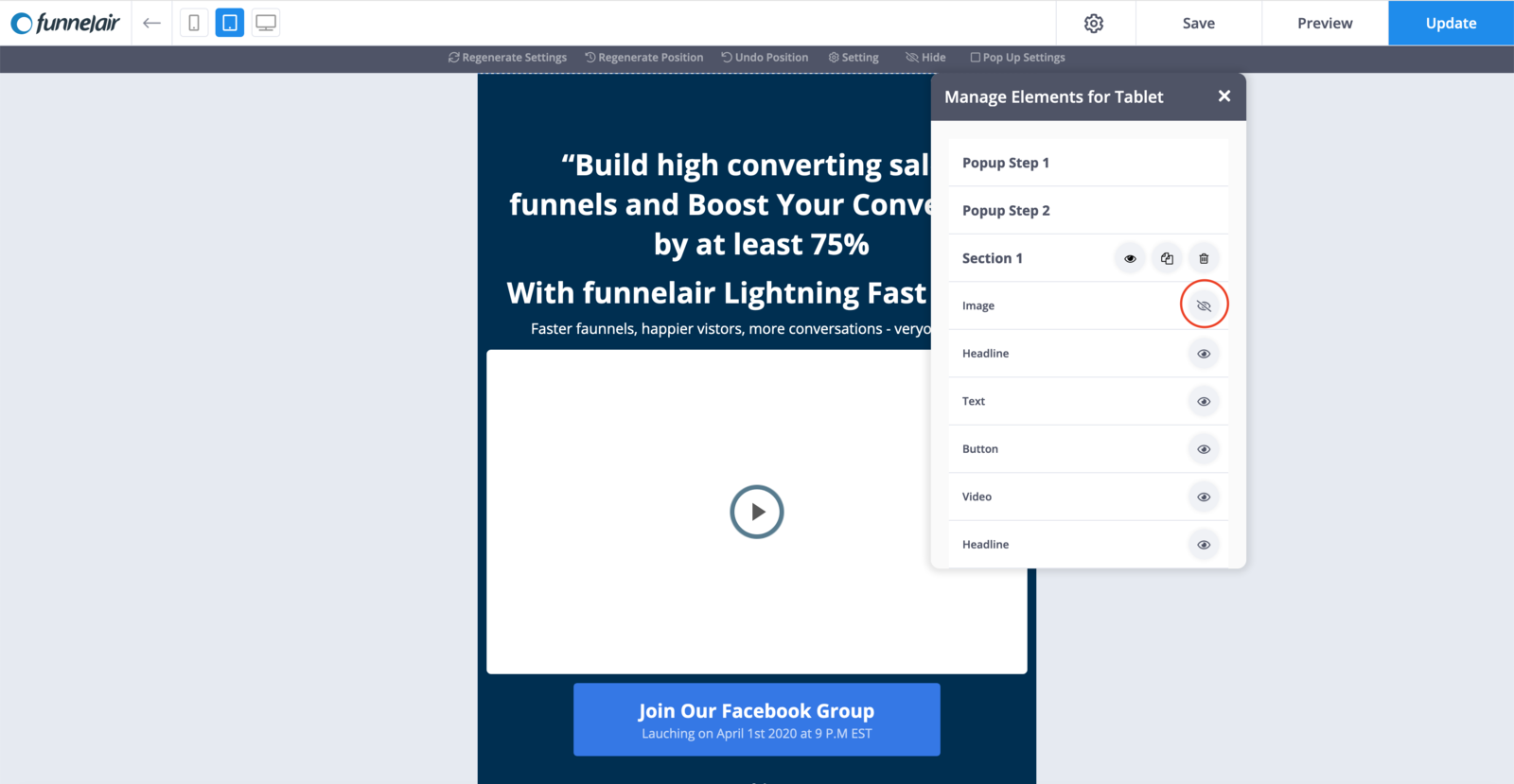The width and height of the screenshot is (1514, 784).
Task: Click Regenerate Position in toolbar
Action: click(x=644, y=58)
